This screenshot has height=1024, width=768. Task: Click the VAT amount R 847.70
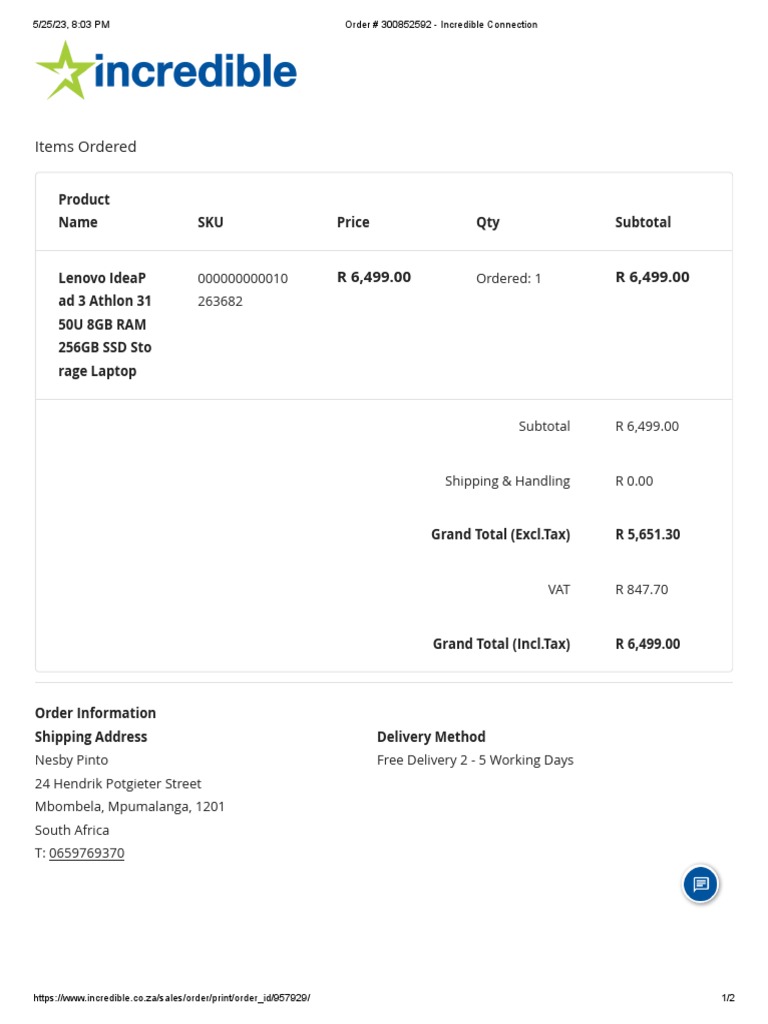click(x=641, y=589)
